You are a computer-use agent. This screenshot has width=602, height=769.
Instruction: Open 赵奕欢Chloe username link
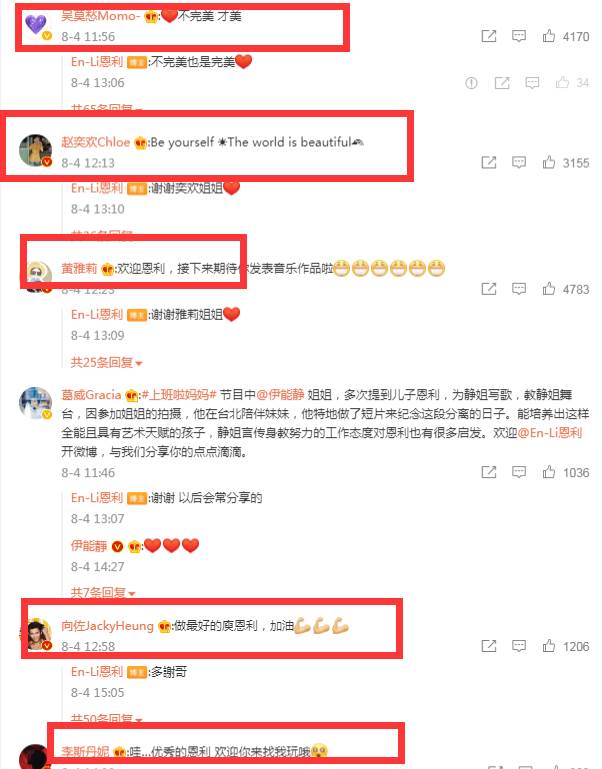[x=96, y=142]
